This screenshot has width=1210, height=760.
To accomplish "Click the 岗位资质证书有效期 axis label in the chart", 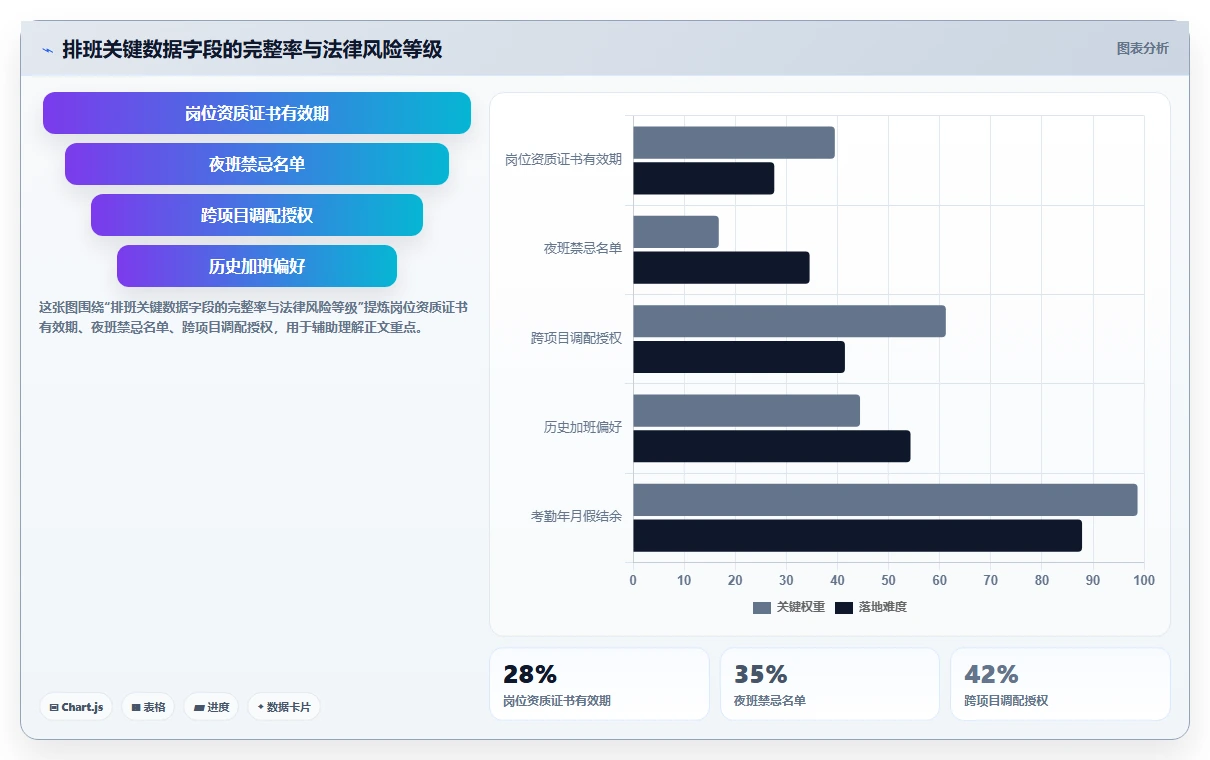I will [x=563, y=159].
